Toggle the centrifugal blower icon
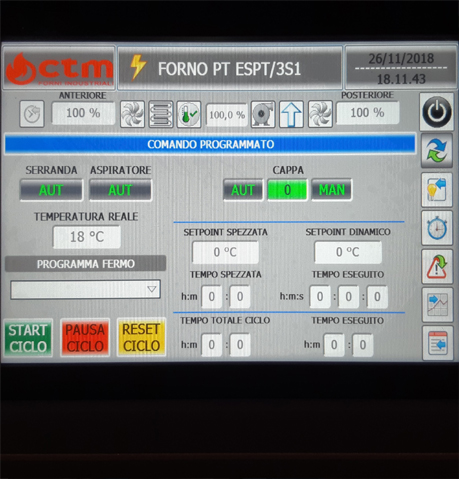The width and height of the screenshot is (459, 479). tap(263, 114)
